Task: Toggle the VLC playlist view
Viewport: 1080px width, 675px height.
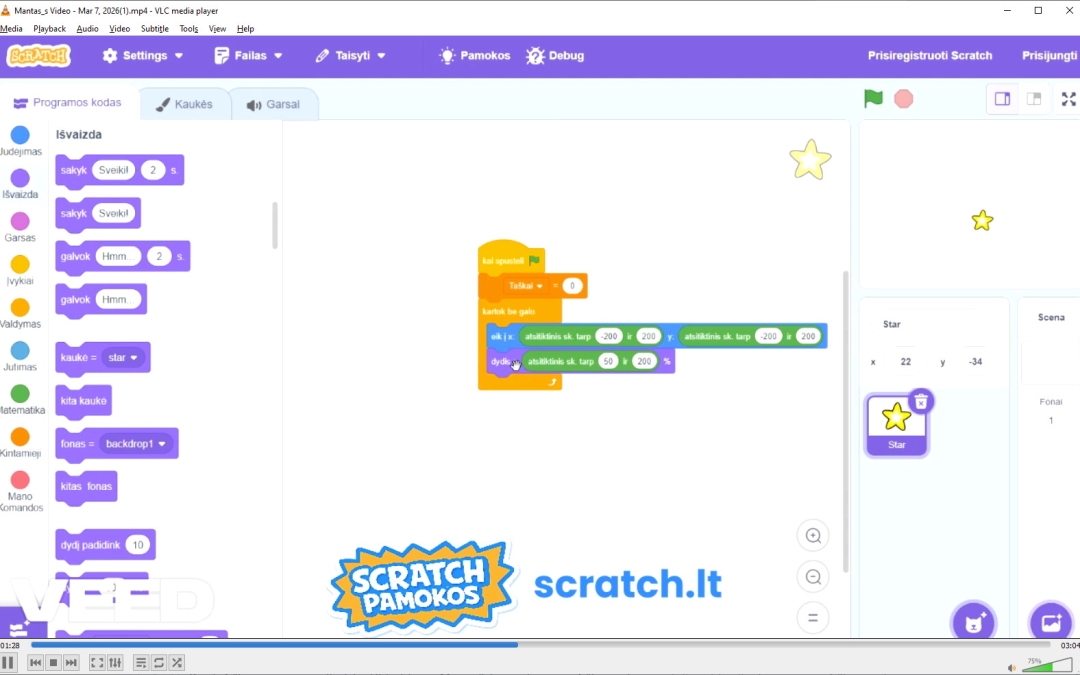Action: 141,663
